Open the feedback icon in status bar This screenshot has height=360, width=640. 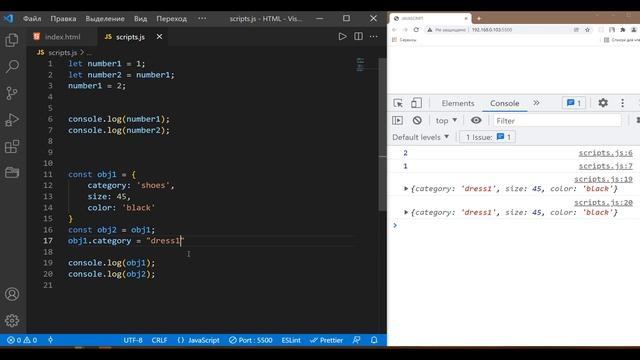coord(356,340)
